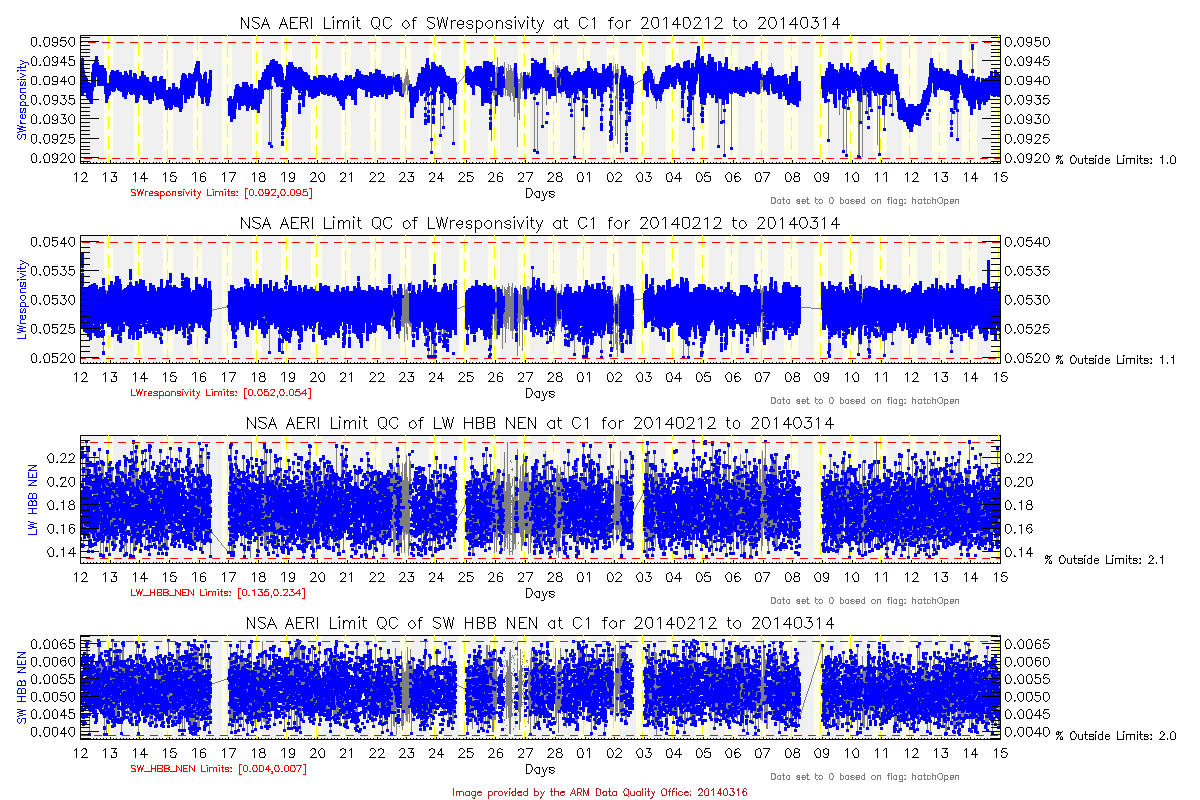Image resolution: width=1200 pixels, height=800 pixels.
Task: Click the vertical 'SW HBB NEN' y-axis label
Action: (x=21, y=688)
